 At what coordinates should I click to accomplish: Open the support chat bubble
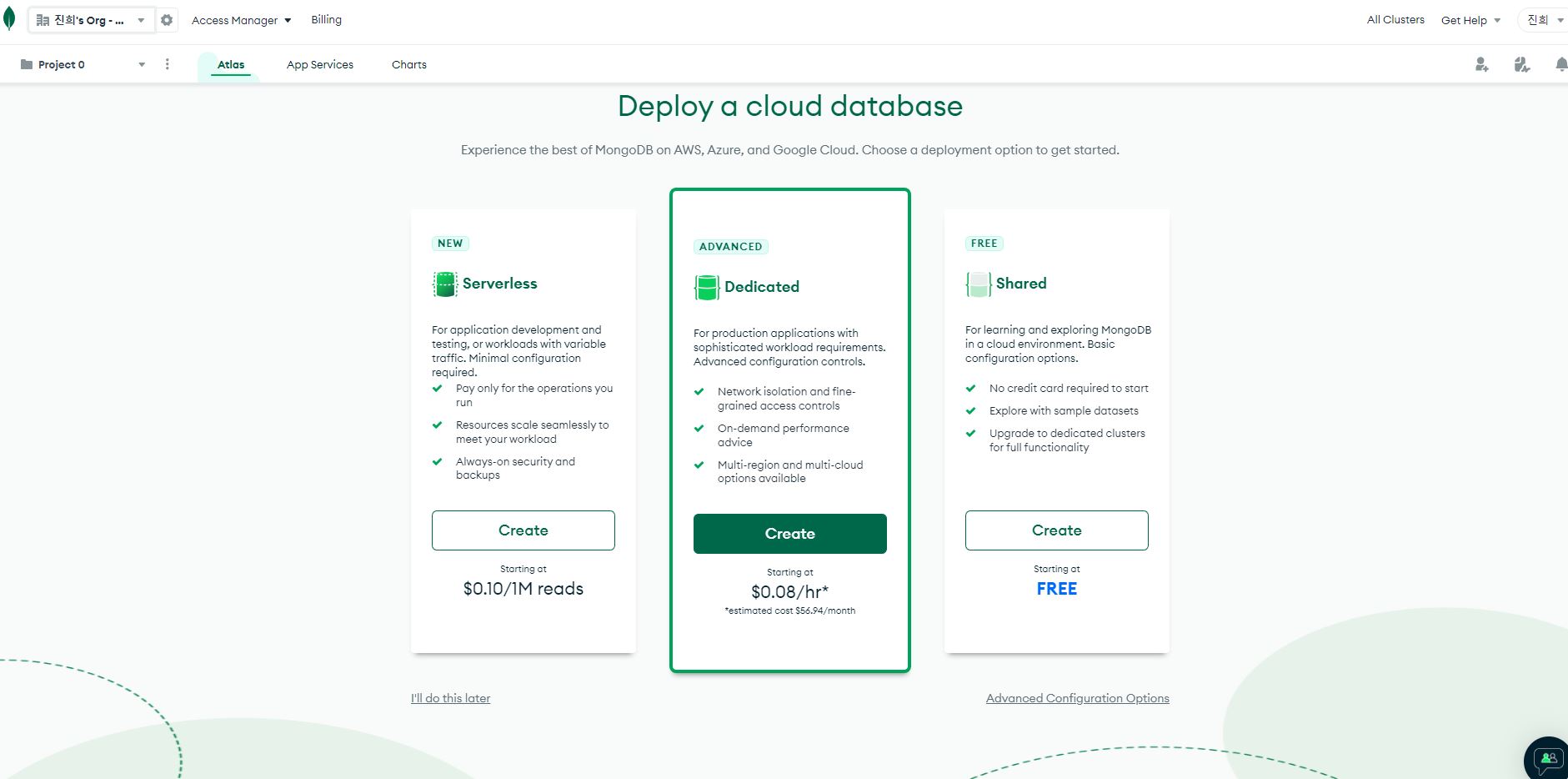[x=1548, y=759]
